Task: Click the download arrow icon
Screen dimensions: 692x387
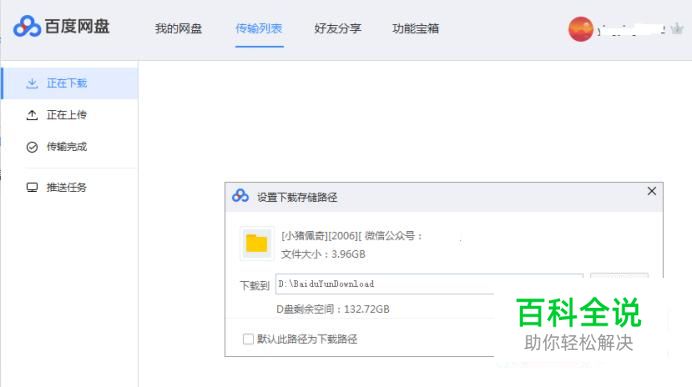Action: click(x=32, y=83)
